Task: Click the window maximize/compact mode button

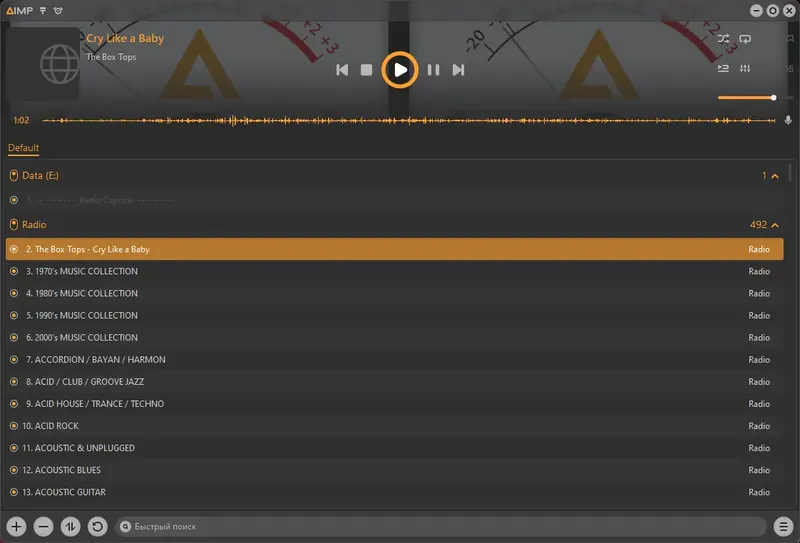Action: click(773, 10)
